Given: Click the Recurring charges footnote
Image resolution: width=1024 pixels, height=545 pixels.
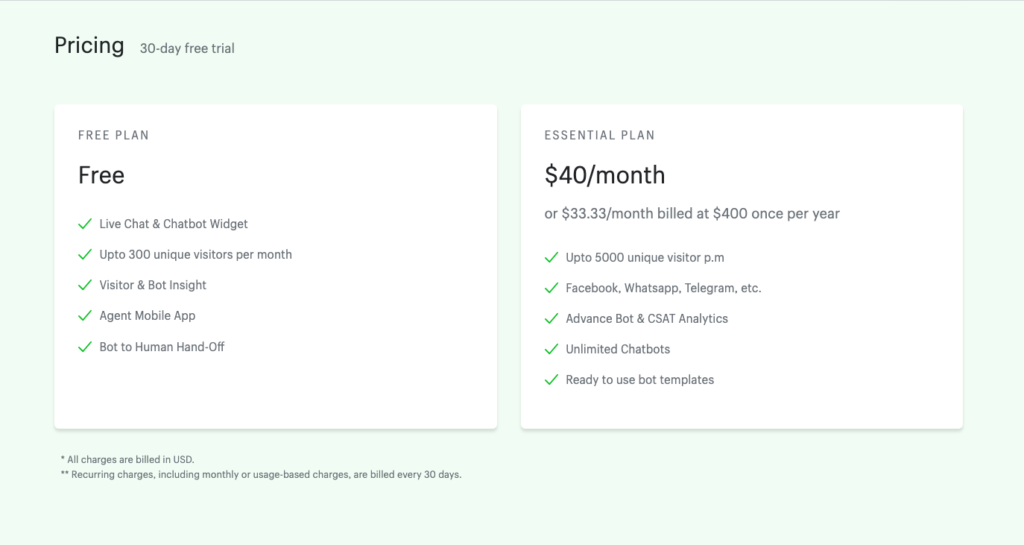Looking at the screenshot, I should click(x=261, y=475).
